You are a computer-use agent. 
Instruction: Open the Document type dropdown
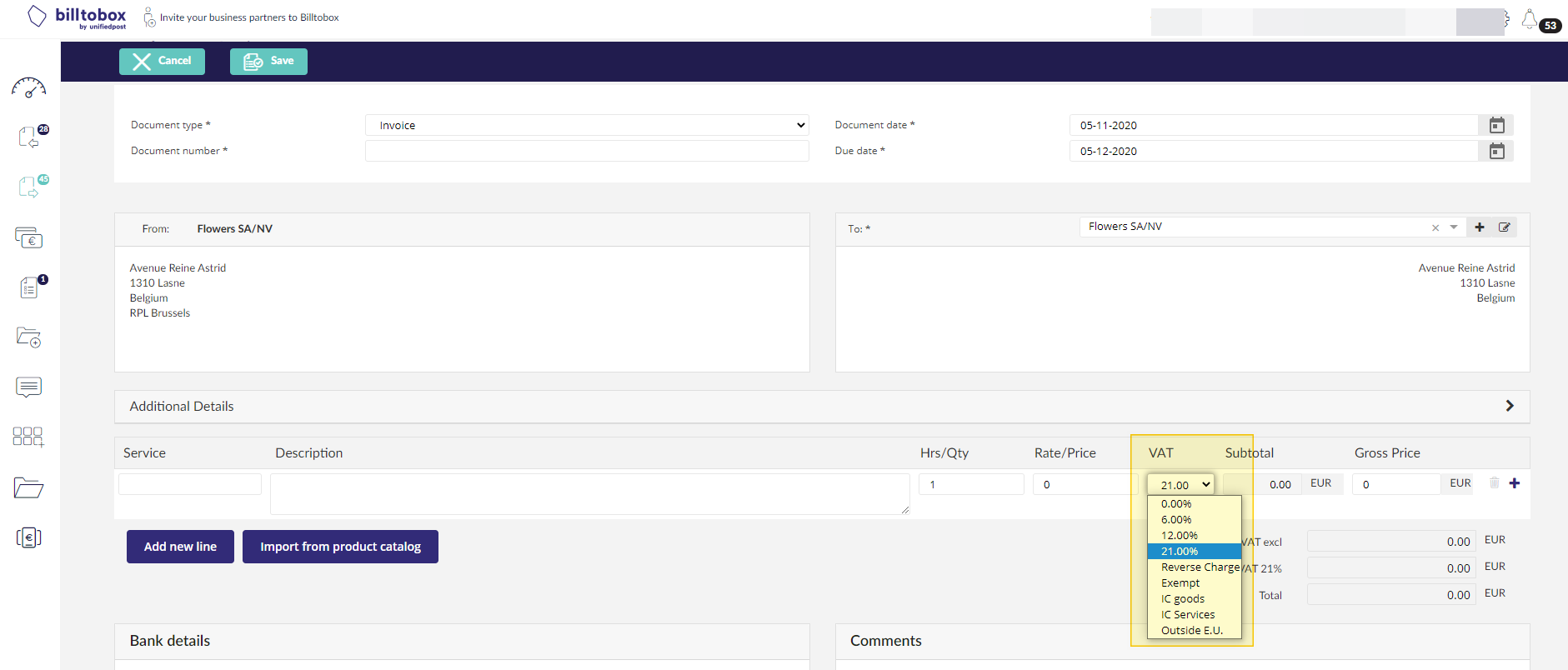click(x=587, y=125)
